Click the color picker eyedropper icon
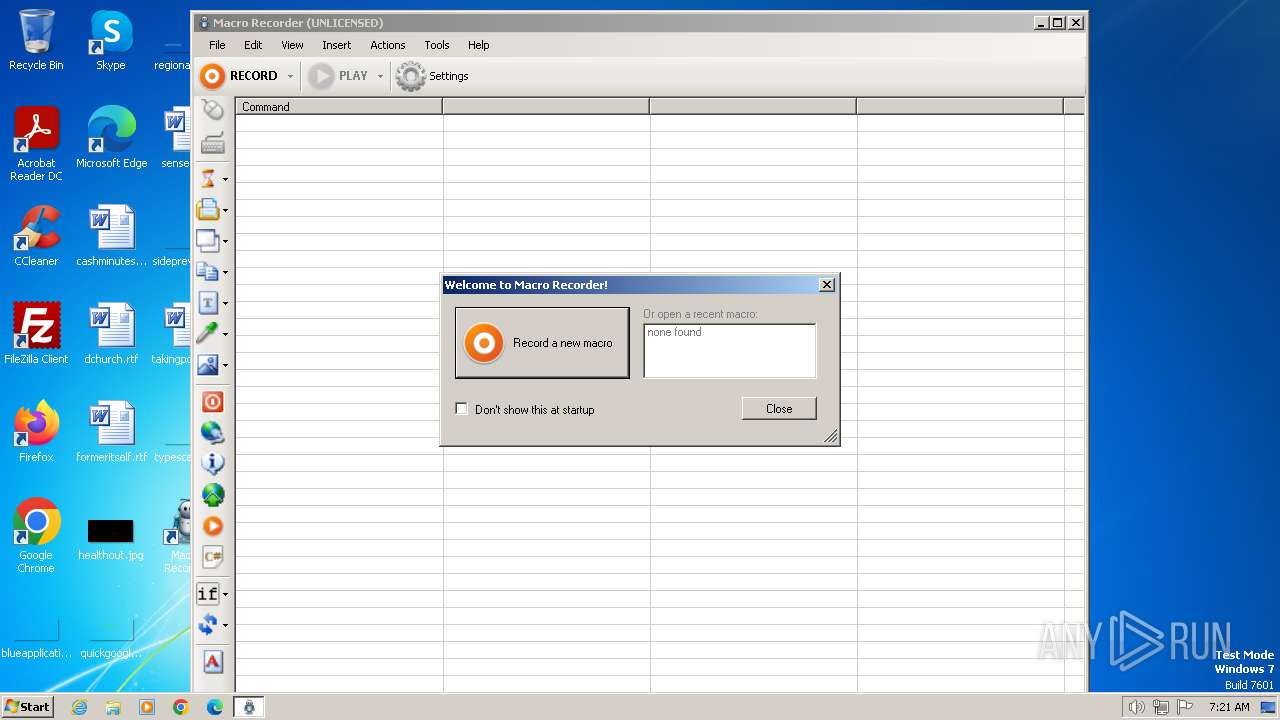1280x720 pixels. (x=208, y=334)
